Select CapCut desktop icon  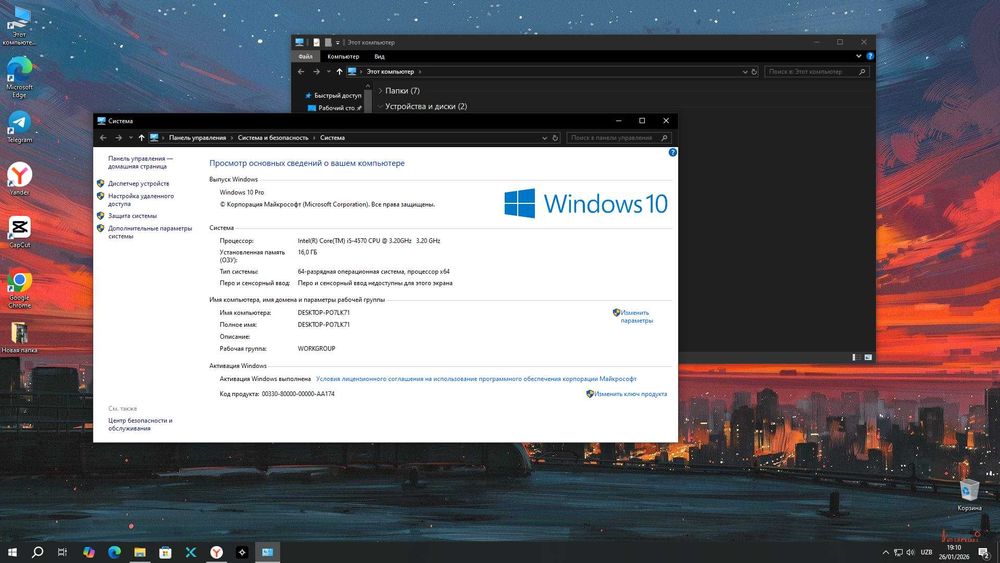click(x=19, y=231)
